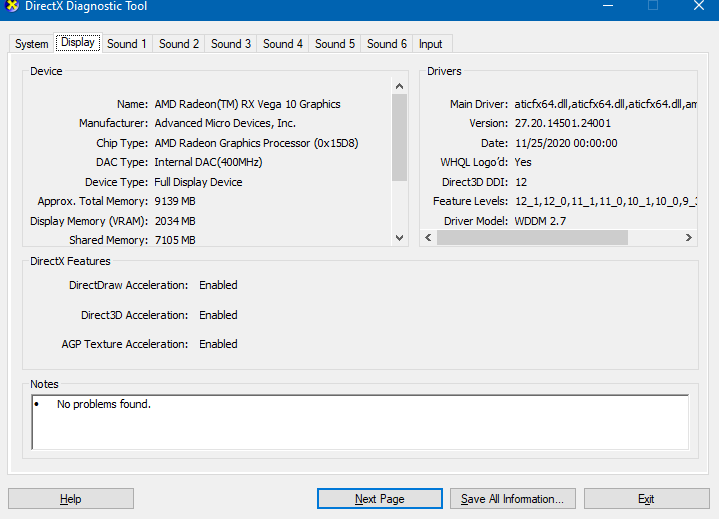The height and width of the screenshot is (519, 719).
Task: Click the DirectX Diagnostic Tool title icon
Action: (12, 6)
